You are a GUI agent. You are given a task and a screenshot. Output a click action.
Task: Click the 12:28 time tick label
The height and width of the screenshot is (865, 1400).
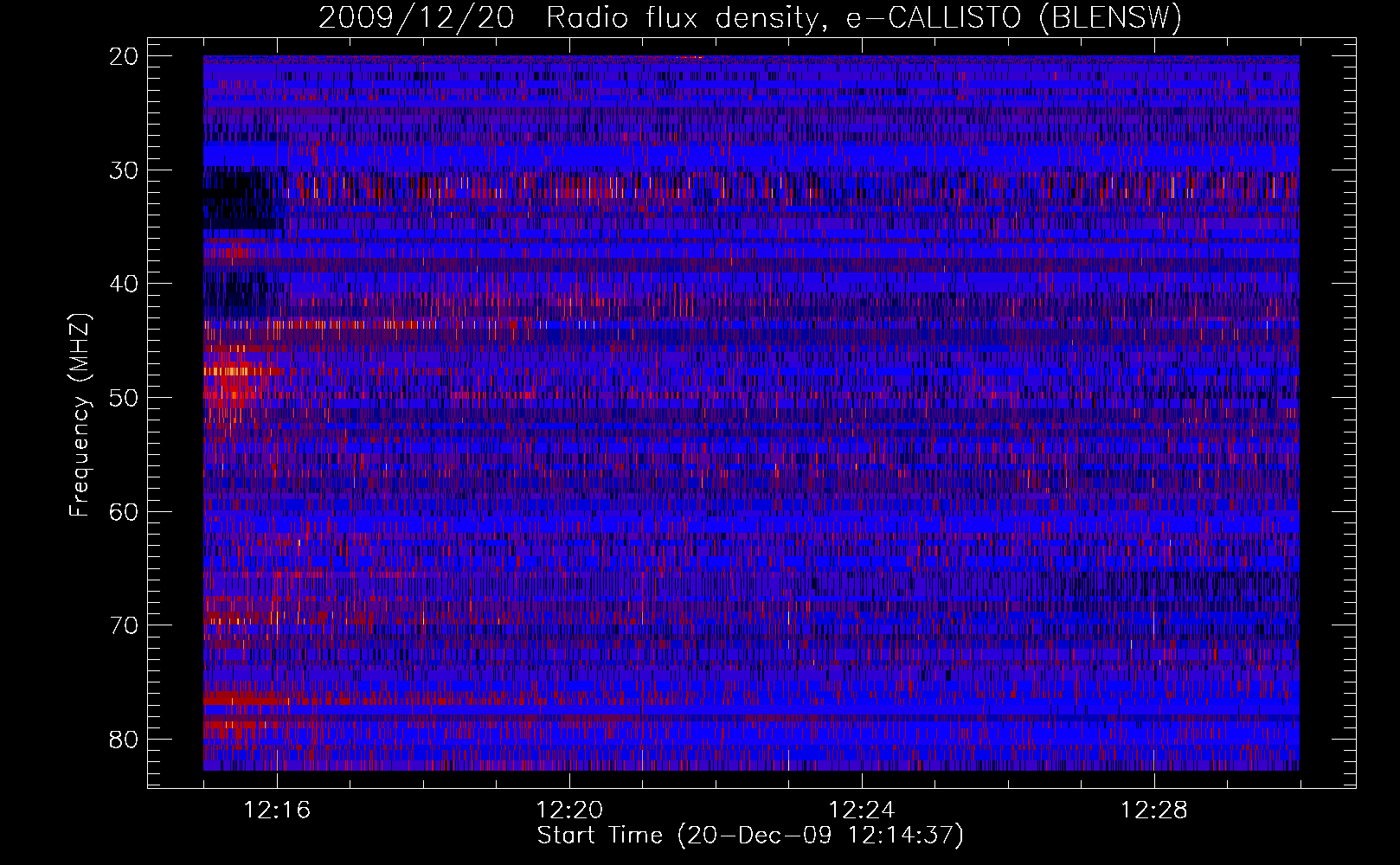(x=1154, y=811)
